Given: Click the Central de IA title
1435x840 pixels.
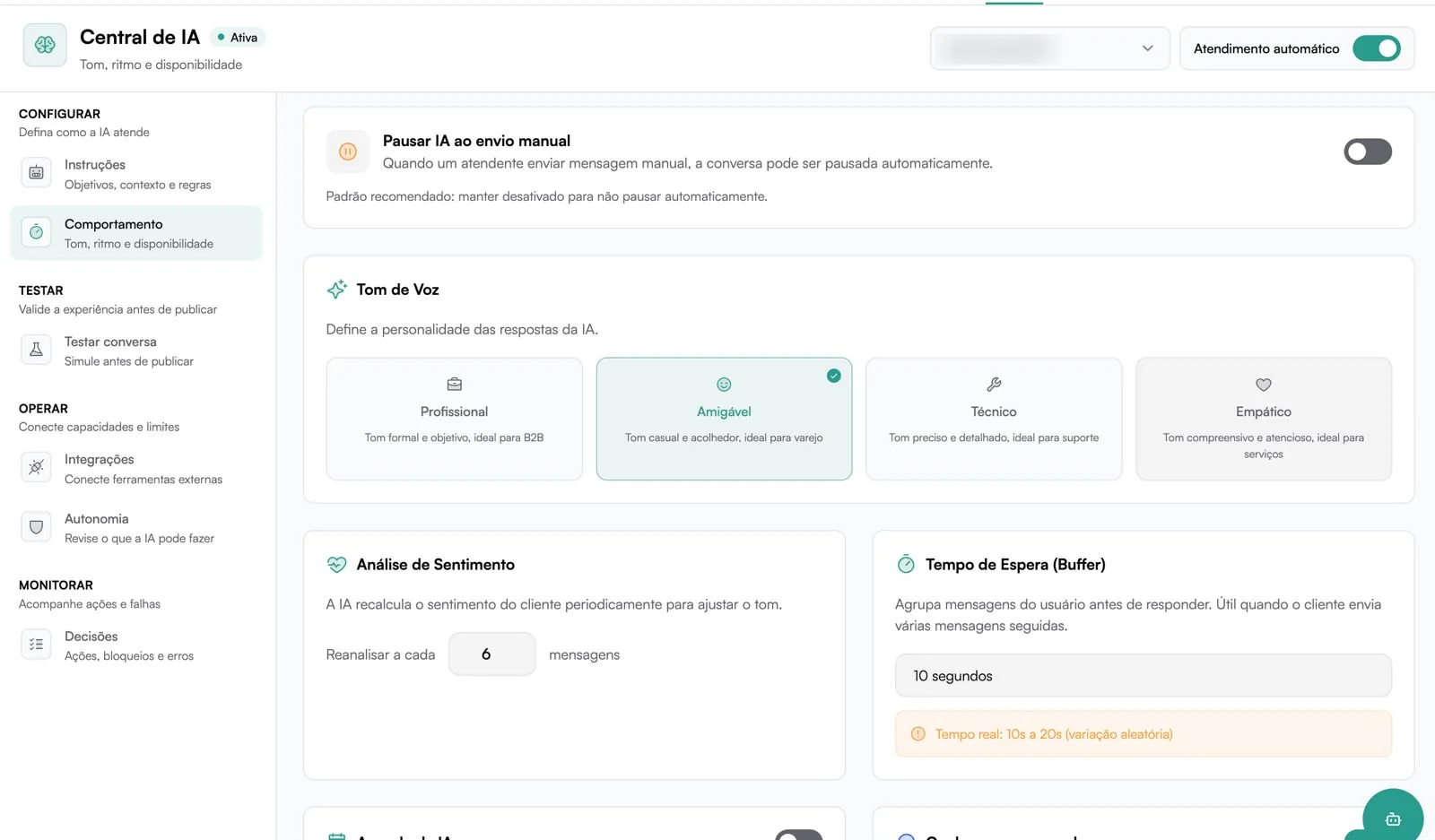Looking at the screenshot, I should (140, 37).
